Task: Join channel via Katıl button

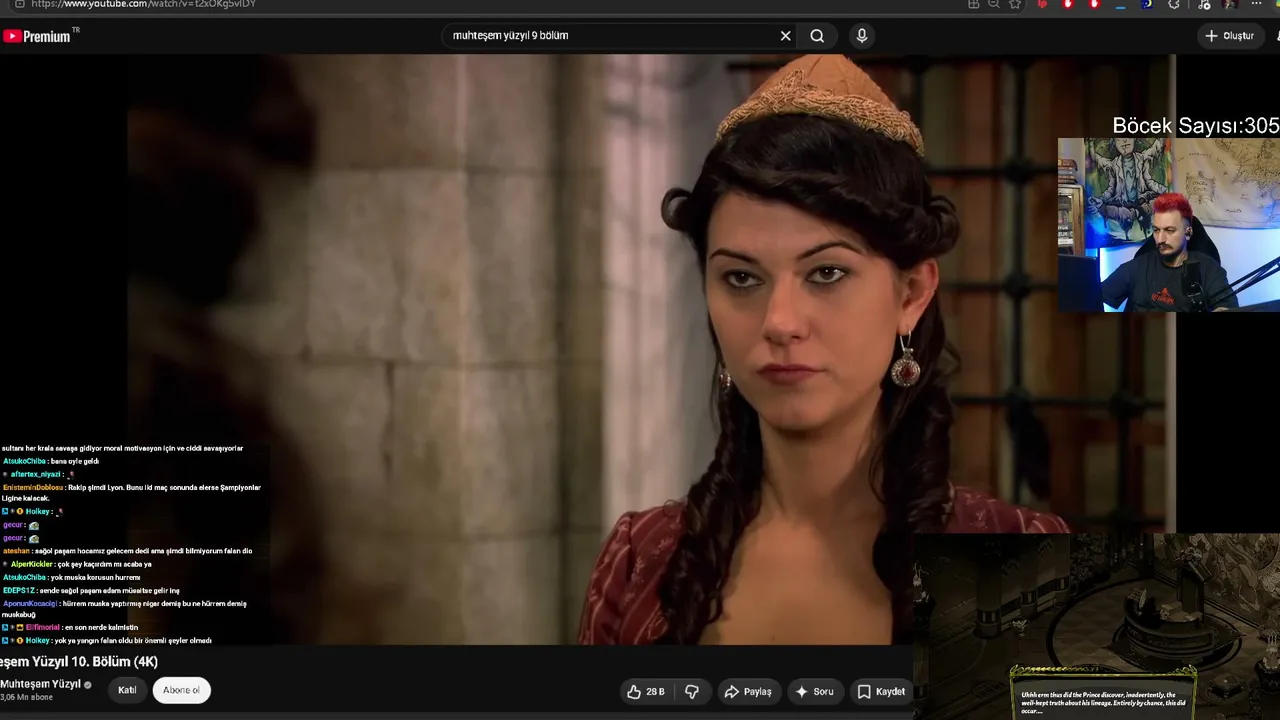Action: [127, 690]
